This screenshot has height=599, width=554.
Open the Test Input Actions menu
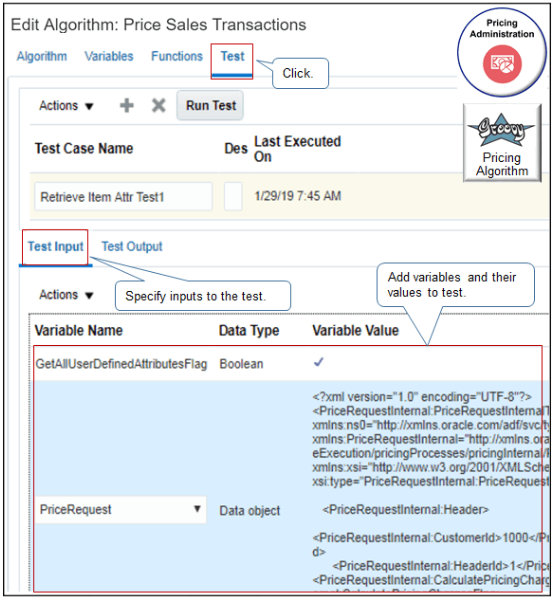[x=66, y=295]
